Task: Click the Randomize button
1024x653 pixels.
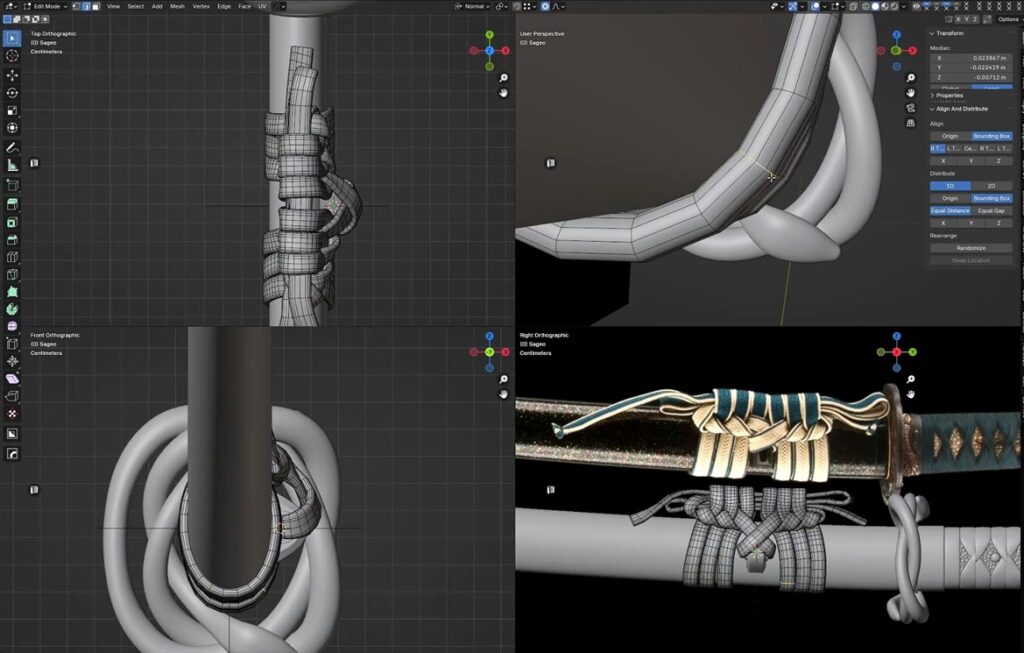Action: pyautogui.click(x=970, y=248)
